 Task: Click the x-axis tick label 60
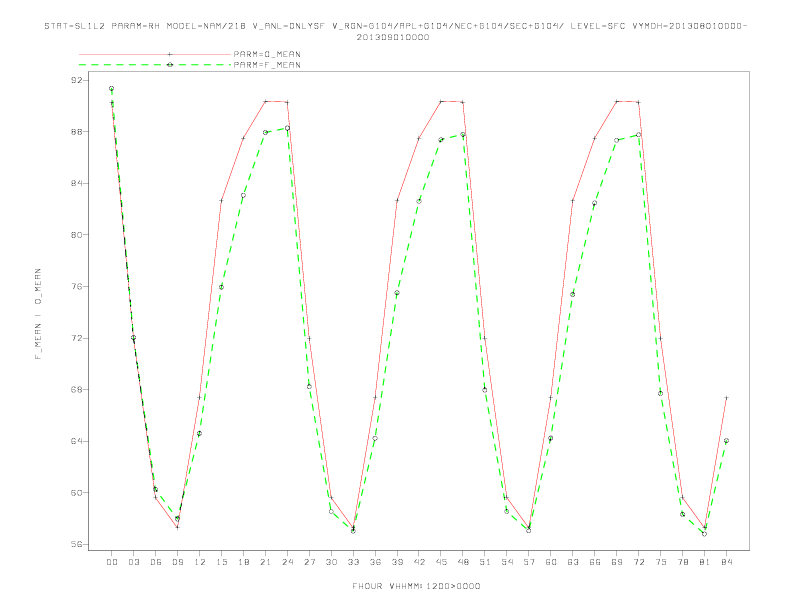pyautogui.click(x=551, y=562)
